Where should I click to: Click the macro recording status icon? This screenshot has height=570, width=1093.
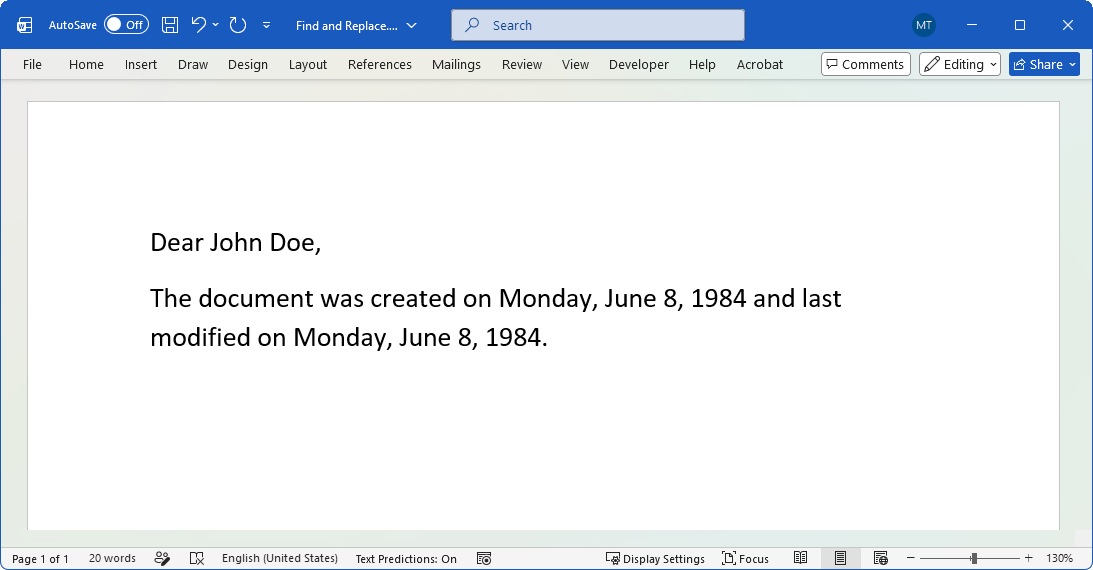coord(484,558)
